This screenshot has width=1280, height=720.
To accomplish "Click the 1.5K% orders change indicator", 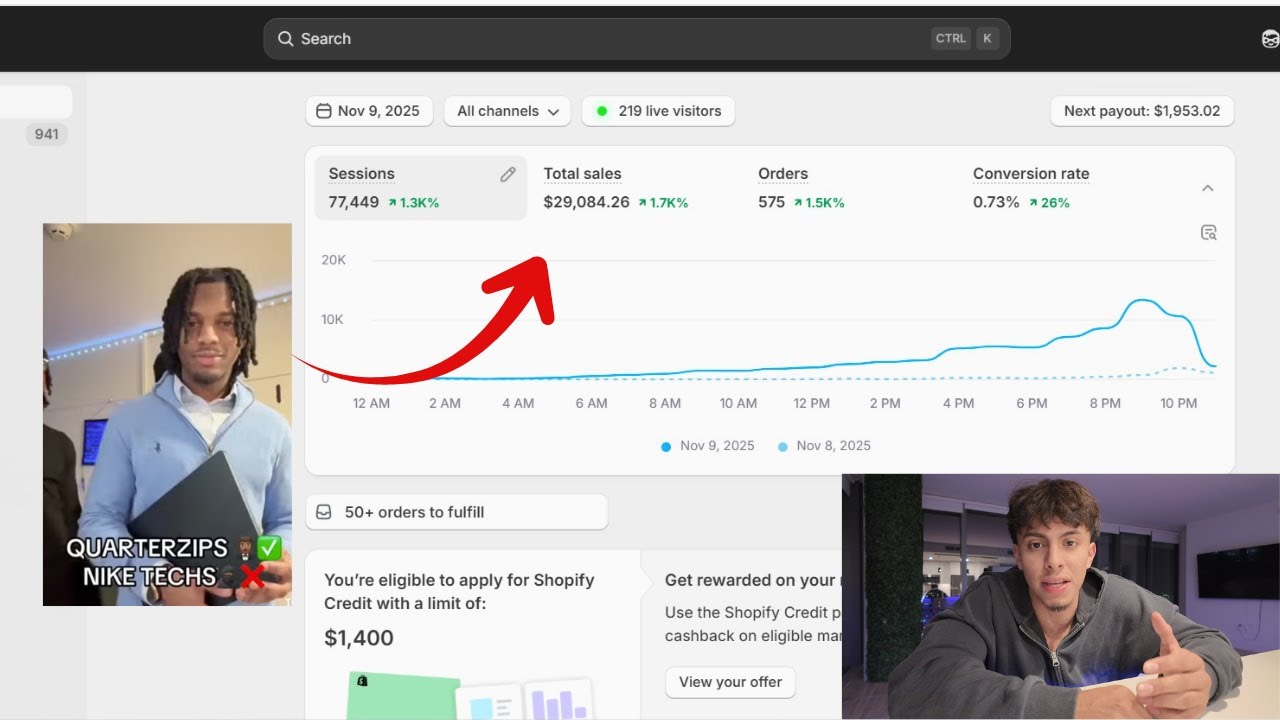I will (x=819, y=203).
